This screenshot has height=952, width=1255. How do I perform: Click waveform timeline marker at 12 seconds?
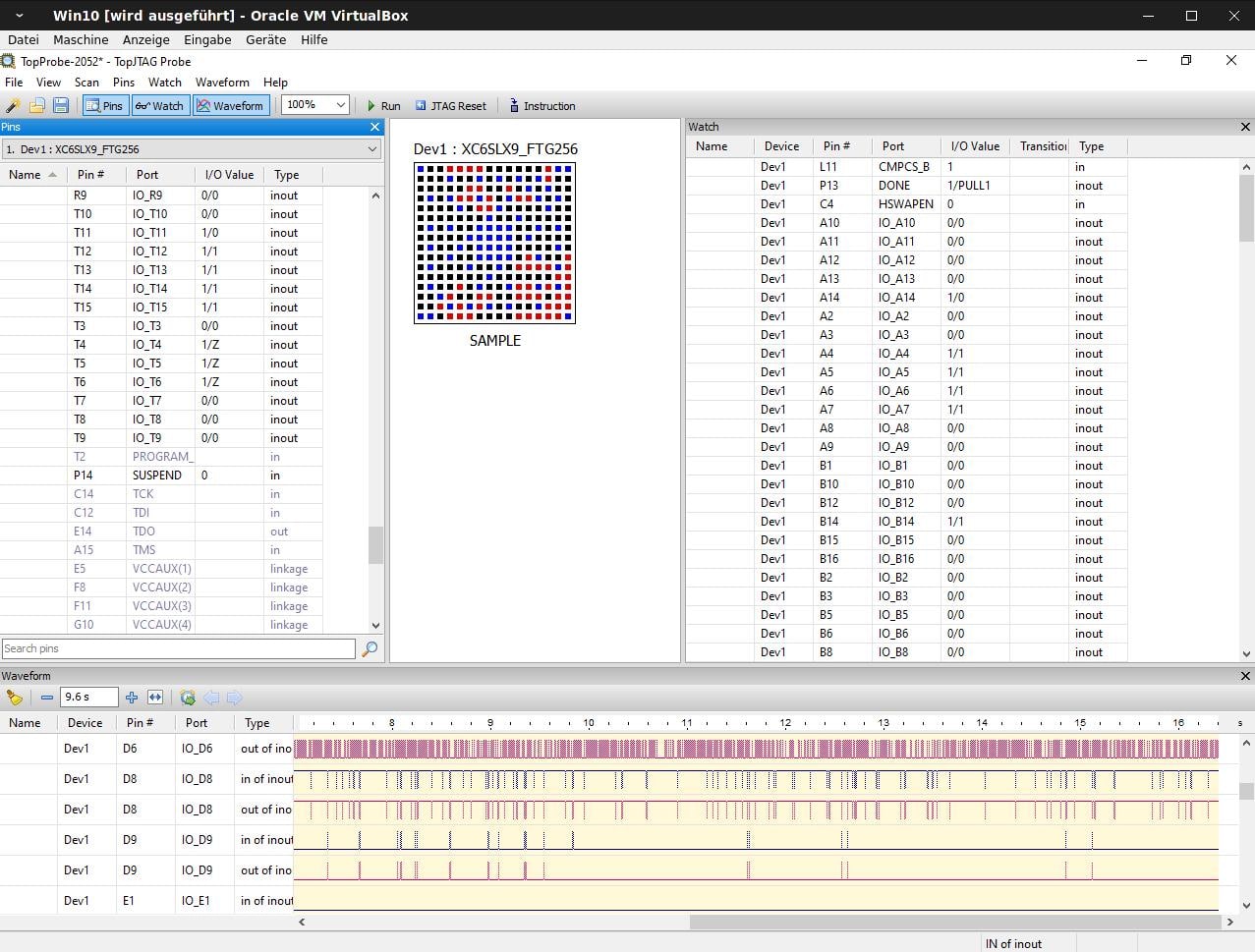pyautogui.click(x=784, y=723)
